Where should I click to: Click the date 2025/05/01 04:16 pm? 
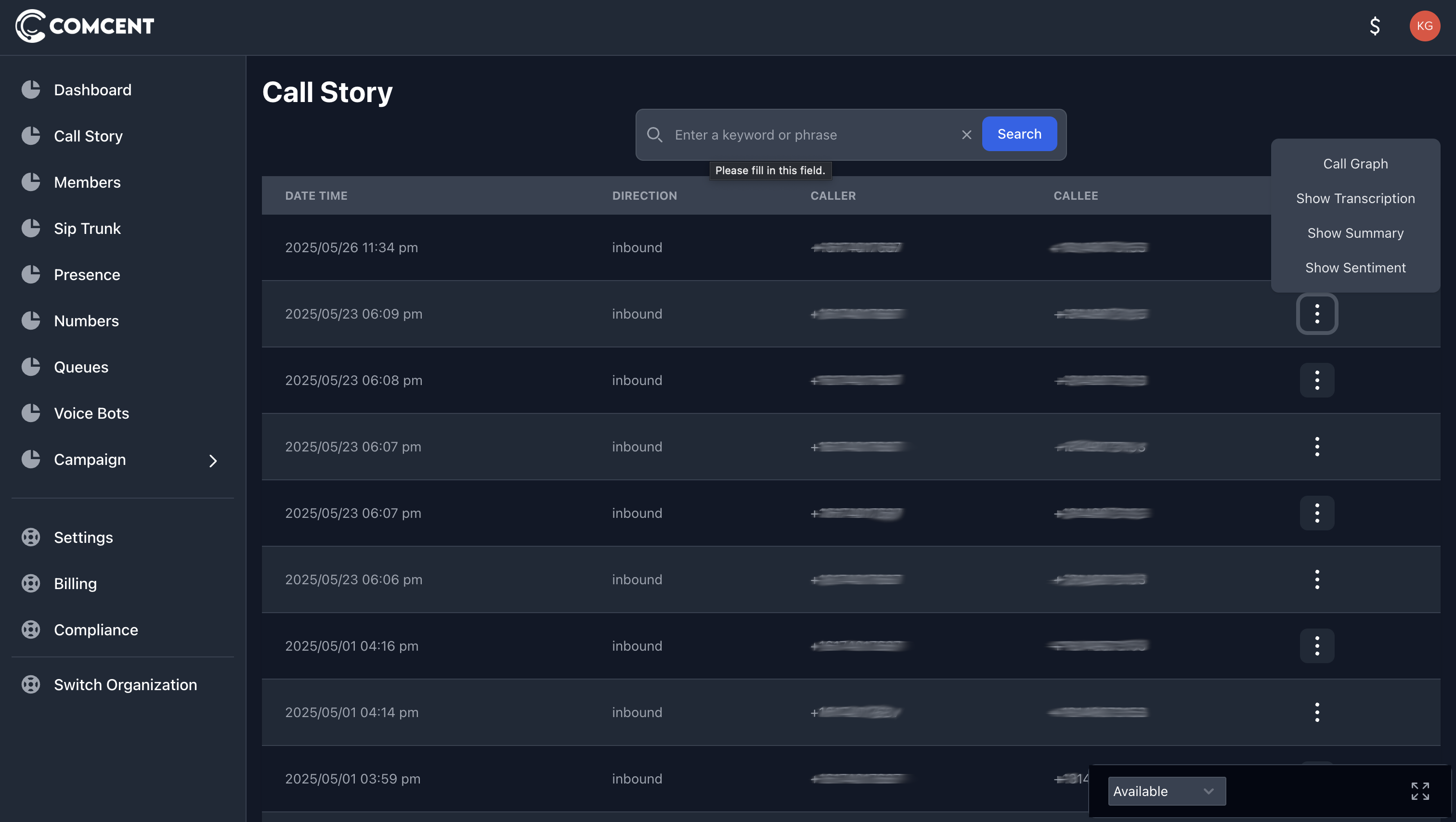coord(351,646)
